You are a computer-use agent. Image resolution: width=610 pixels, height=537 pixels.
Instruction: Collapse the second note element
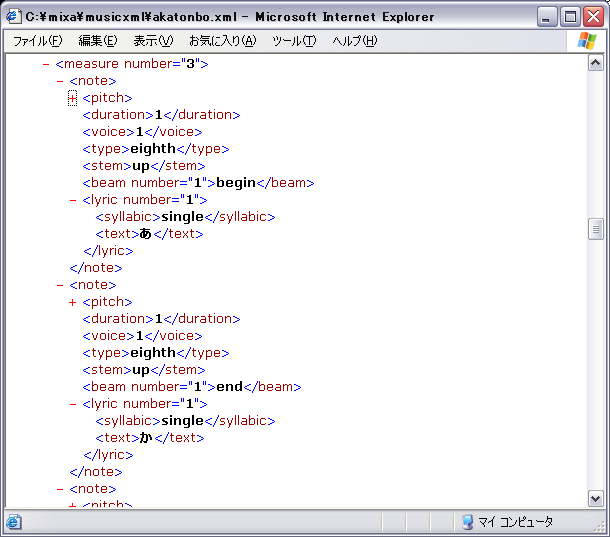[60, 285]
